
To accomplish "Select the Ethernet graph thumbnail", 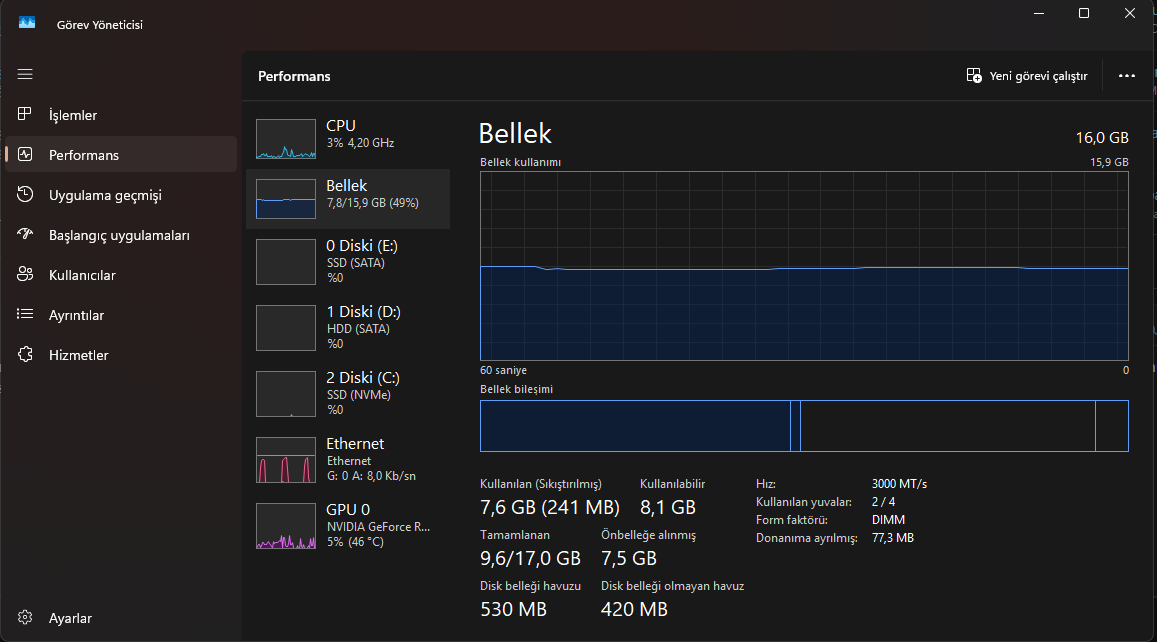I will coord(286,460).
